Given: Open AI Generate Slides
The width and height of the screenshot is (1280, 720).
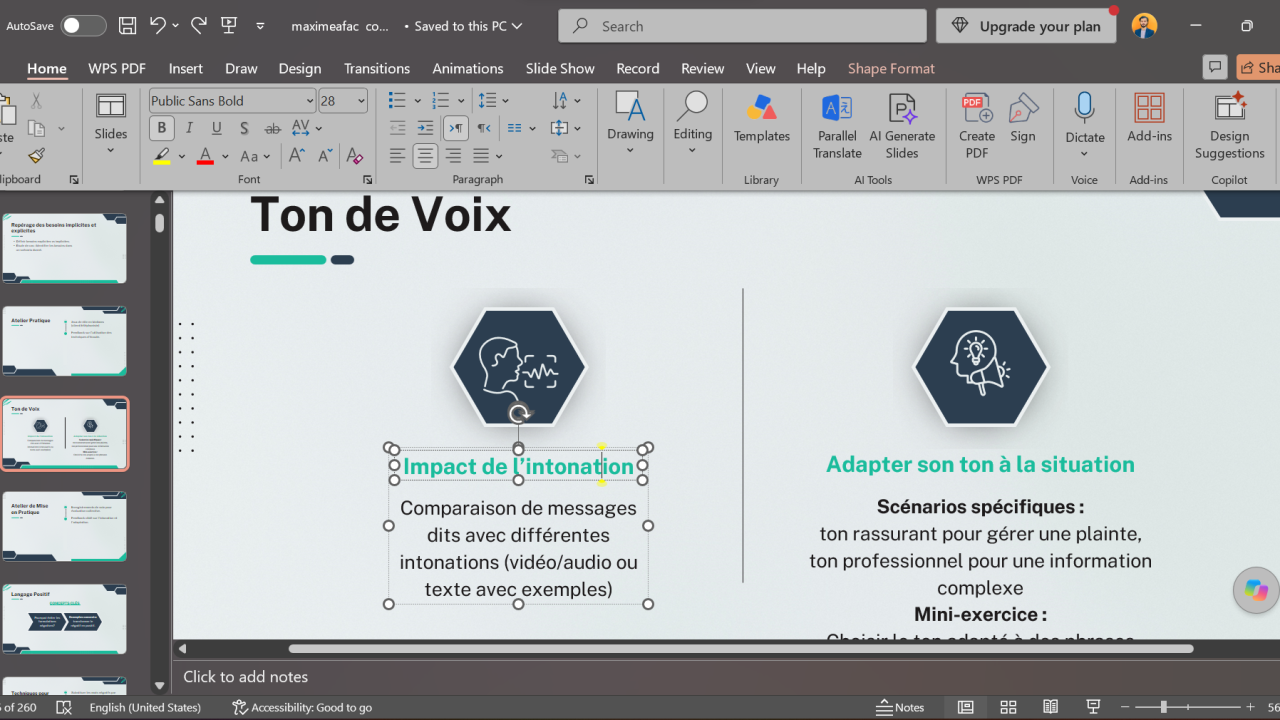Looking at the screenshot, I should tap(902, 126).
